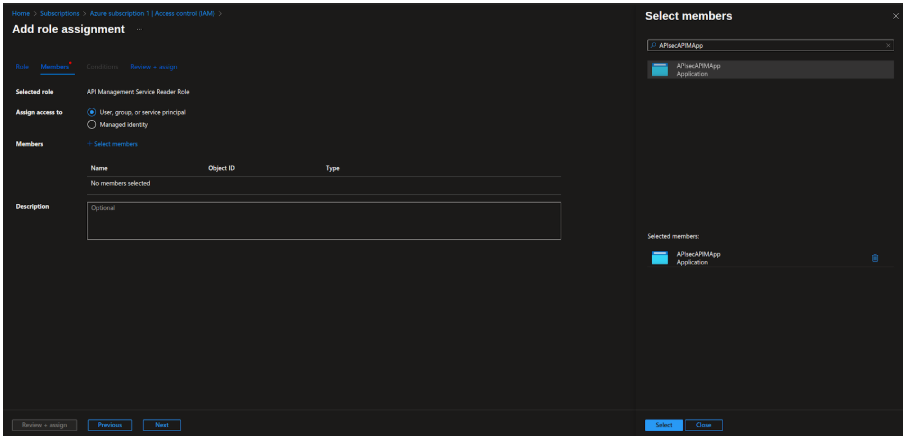Click the Add role assignment heading
905x437 pixels.
(68, 29)
